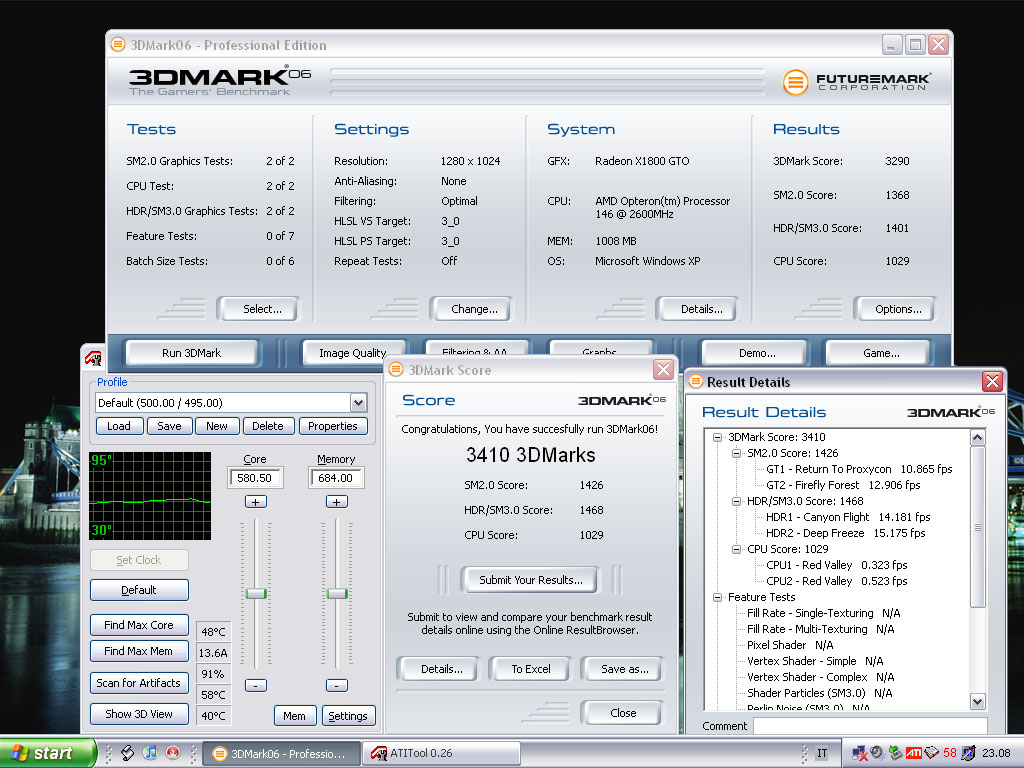
Task: Open the Profile dropdown list
Action: 358,402
